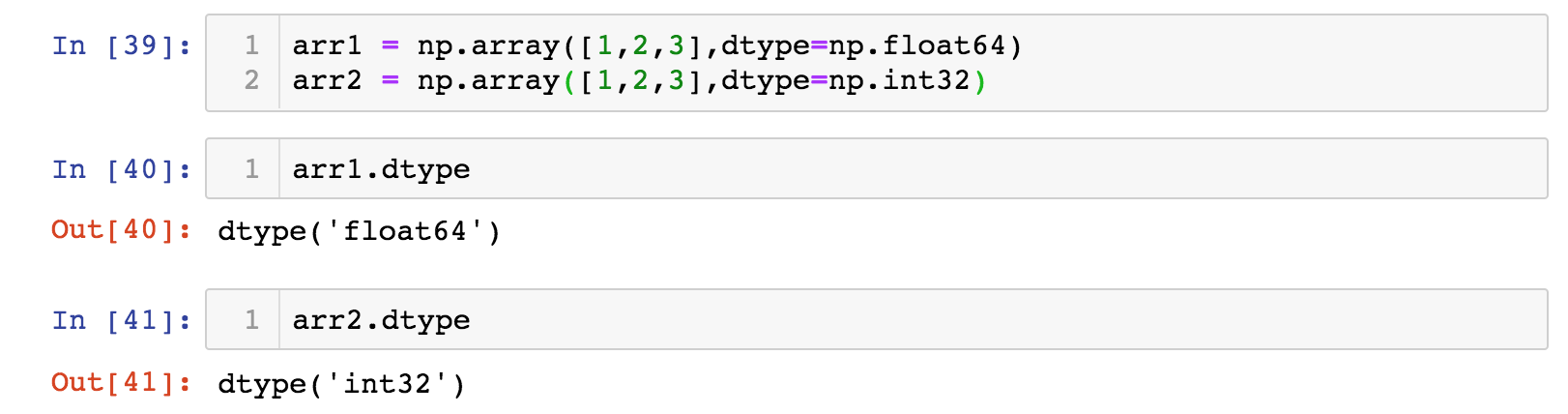Click the In [40]: prompt label
The image size is (1568, 414).
(x=122, y=169)
